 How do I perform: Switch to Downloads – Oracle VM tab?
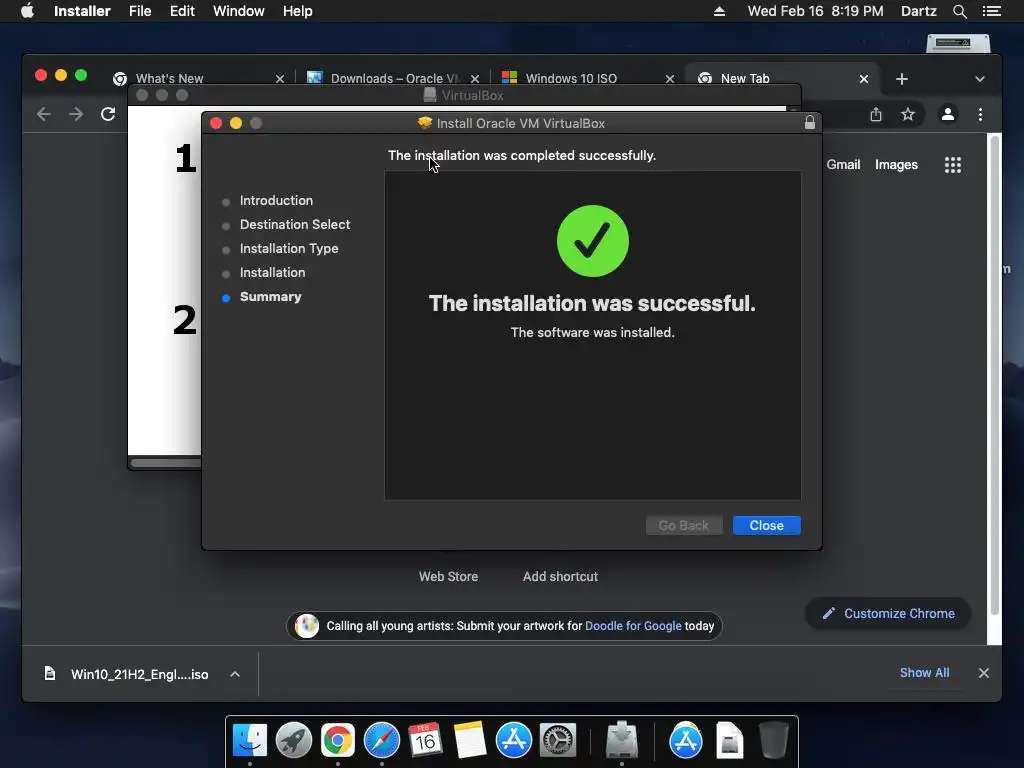pos(394,78)
